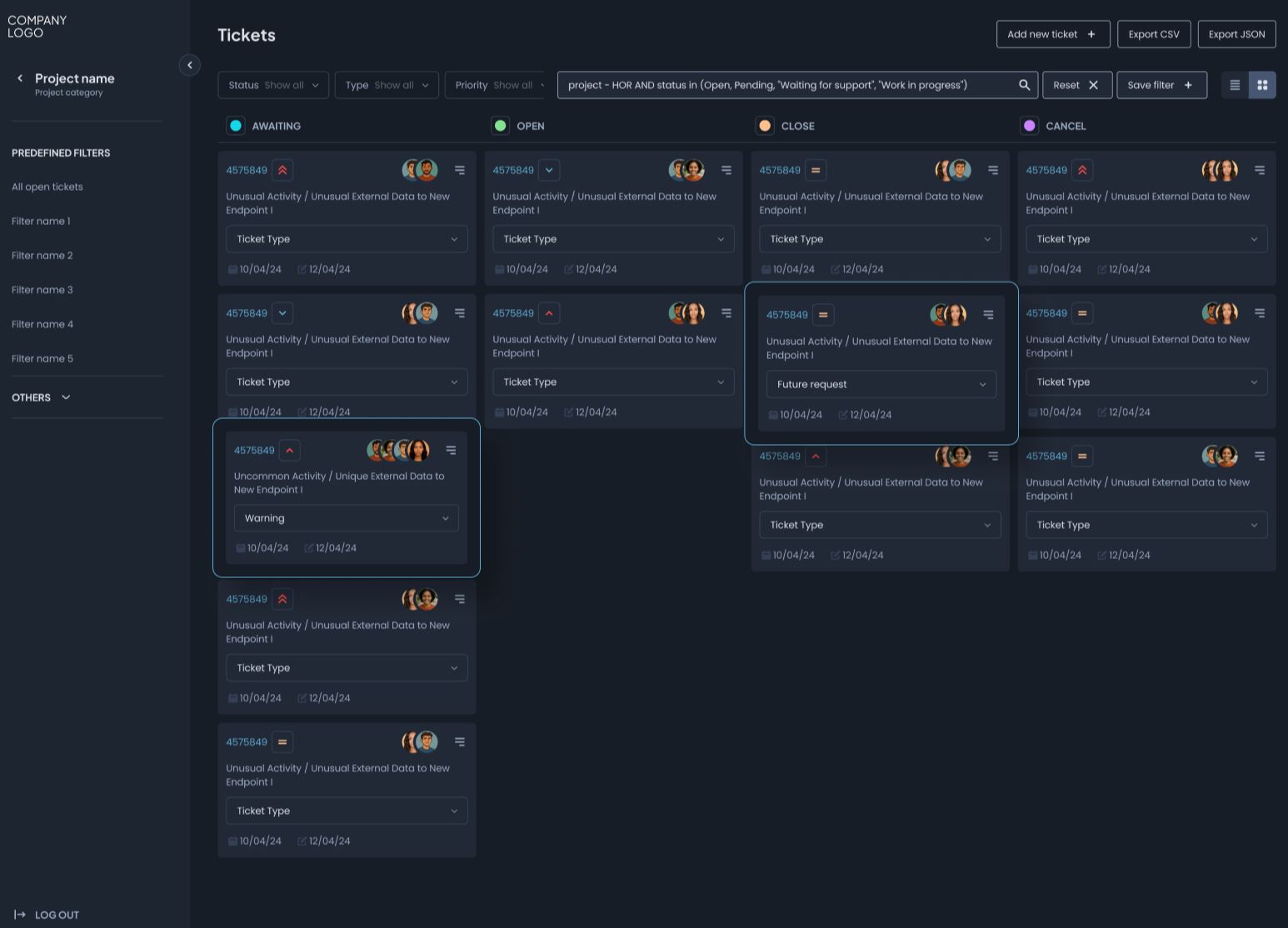Click the Export CSV button
Image resolution: width=1288 pixels, height=928 pixels.
[1153, 34]
